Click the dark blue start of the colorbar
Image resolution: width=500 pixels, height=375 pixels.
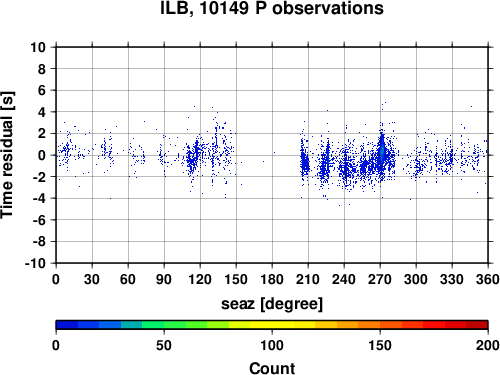click(x=67, y=325)
